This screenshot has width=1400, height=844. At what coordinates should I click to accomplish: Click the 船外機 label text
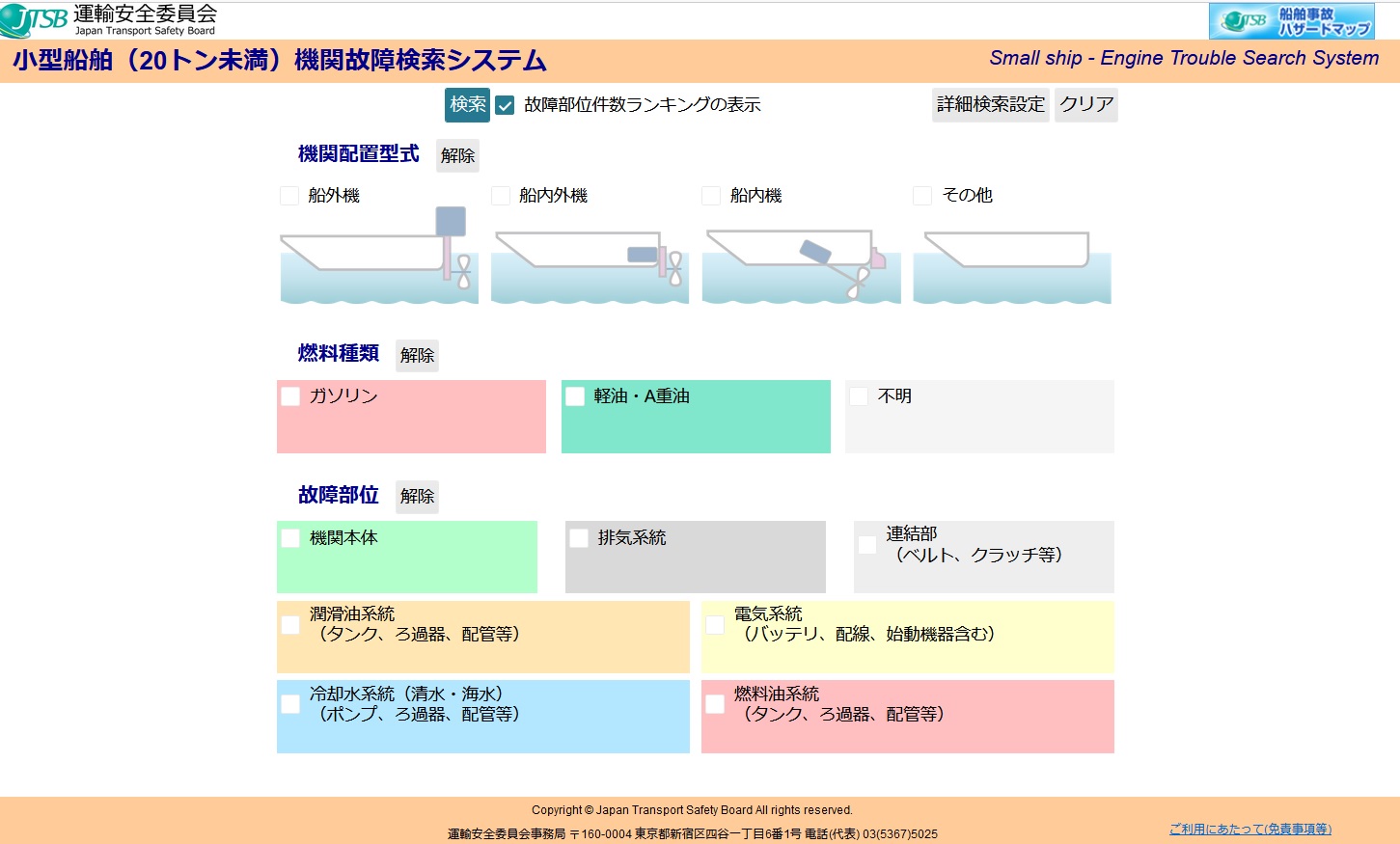click(334, 196)
